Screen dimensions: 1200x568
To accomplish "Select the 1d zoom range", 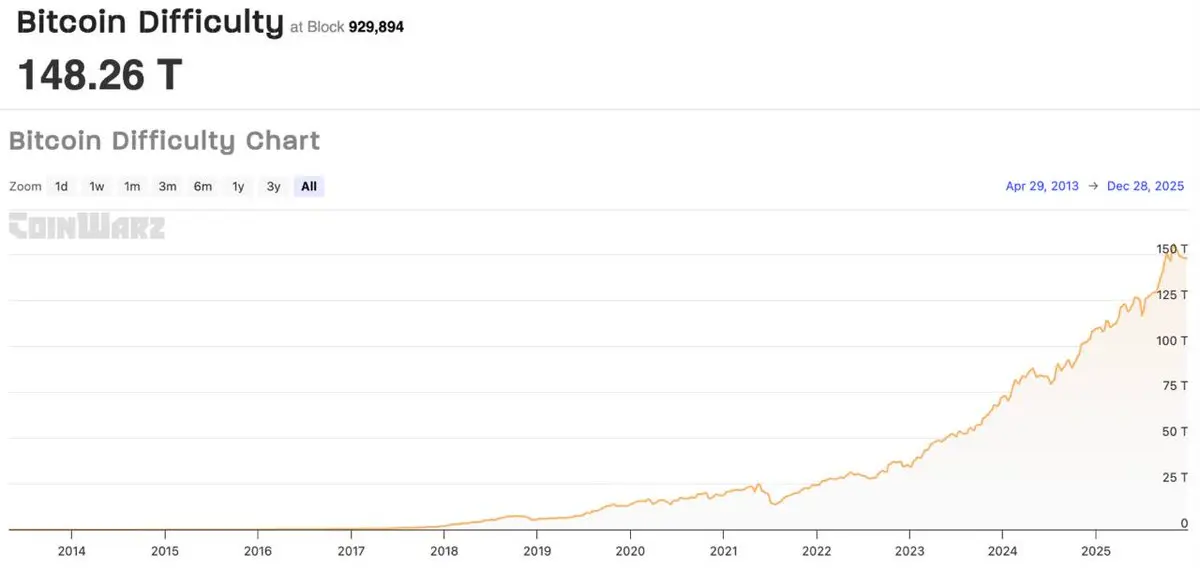I will coord(61,186).
